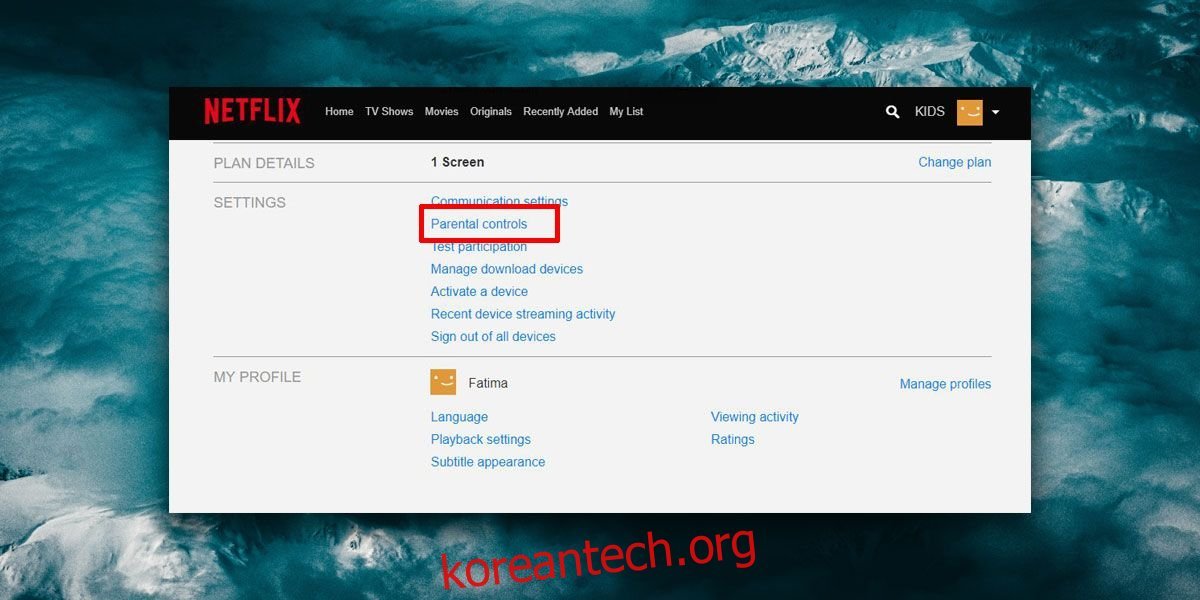
Task: Click the Netflix logo
Action: [252, 111]
